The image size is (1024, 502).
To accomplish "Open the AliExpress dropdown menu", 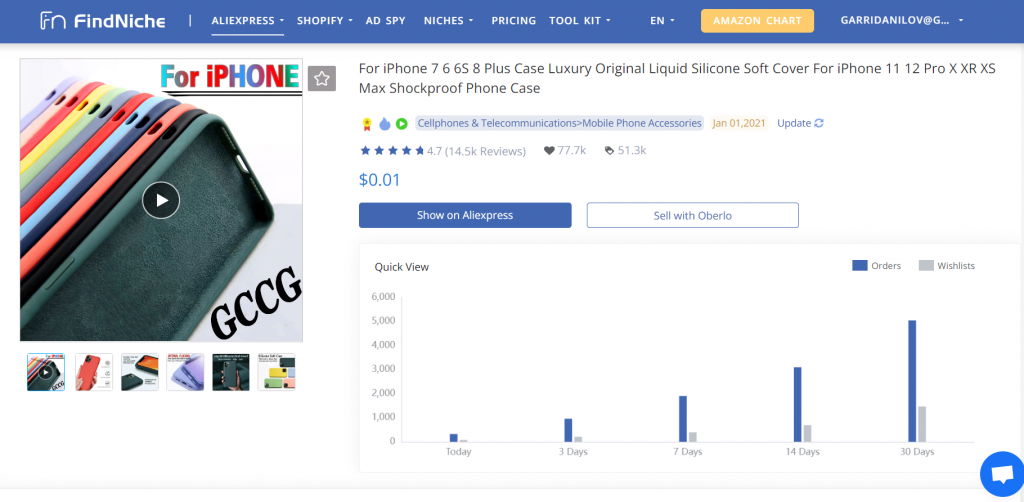I will (248, 21).
